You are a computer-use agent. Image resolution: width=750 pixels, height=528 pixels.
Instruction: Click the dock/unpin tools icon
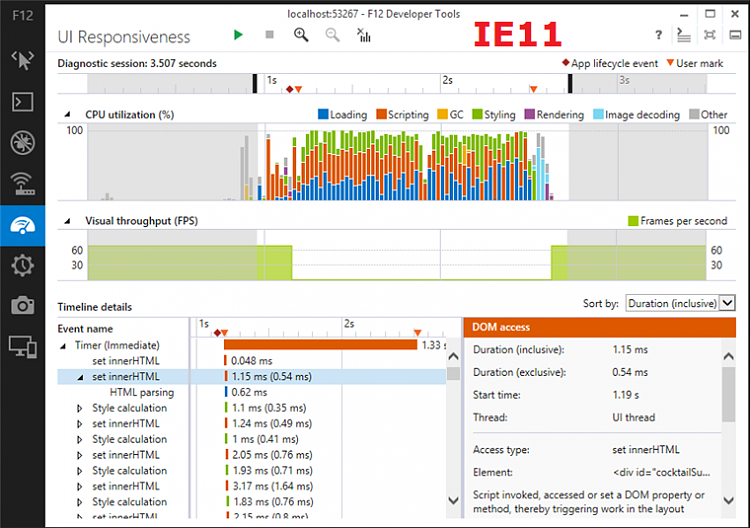pos(710,34)
